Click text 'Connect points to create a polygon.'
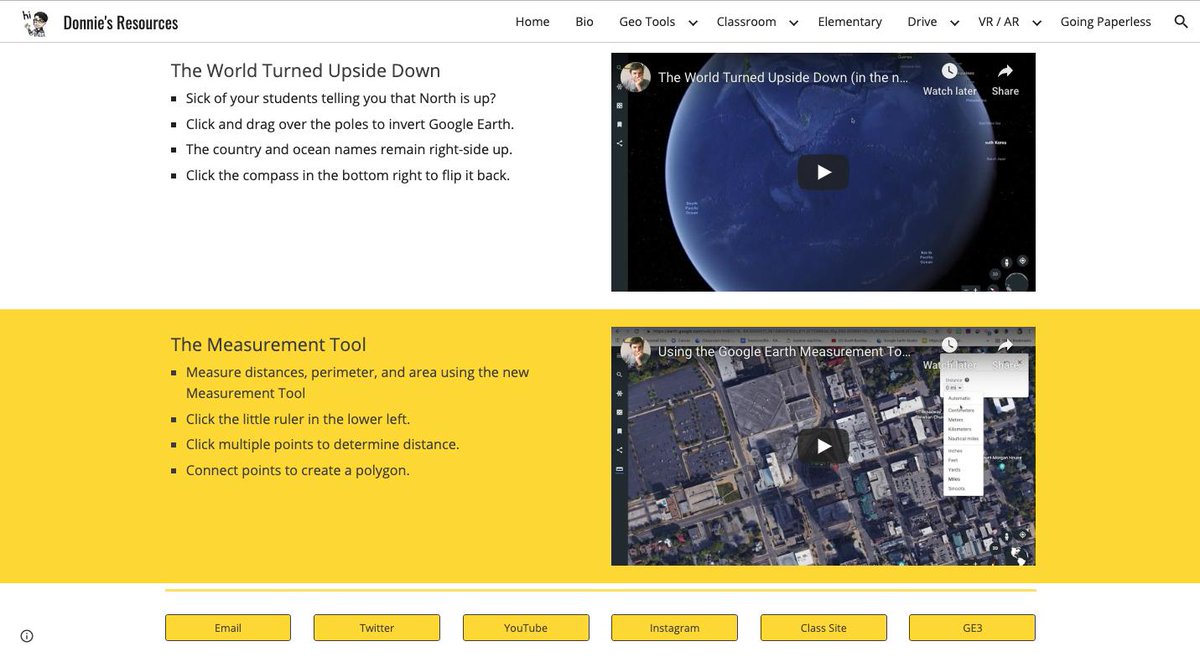 coord(298,470)
